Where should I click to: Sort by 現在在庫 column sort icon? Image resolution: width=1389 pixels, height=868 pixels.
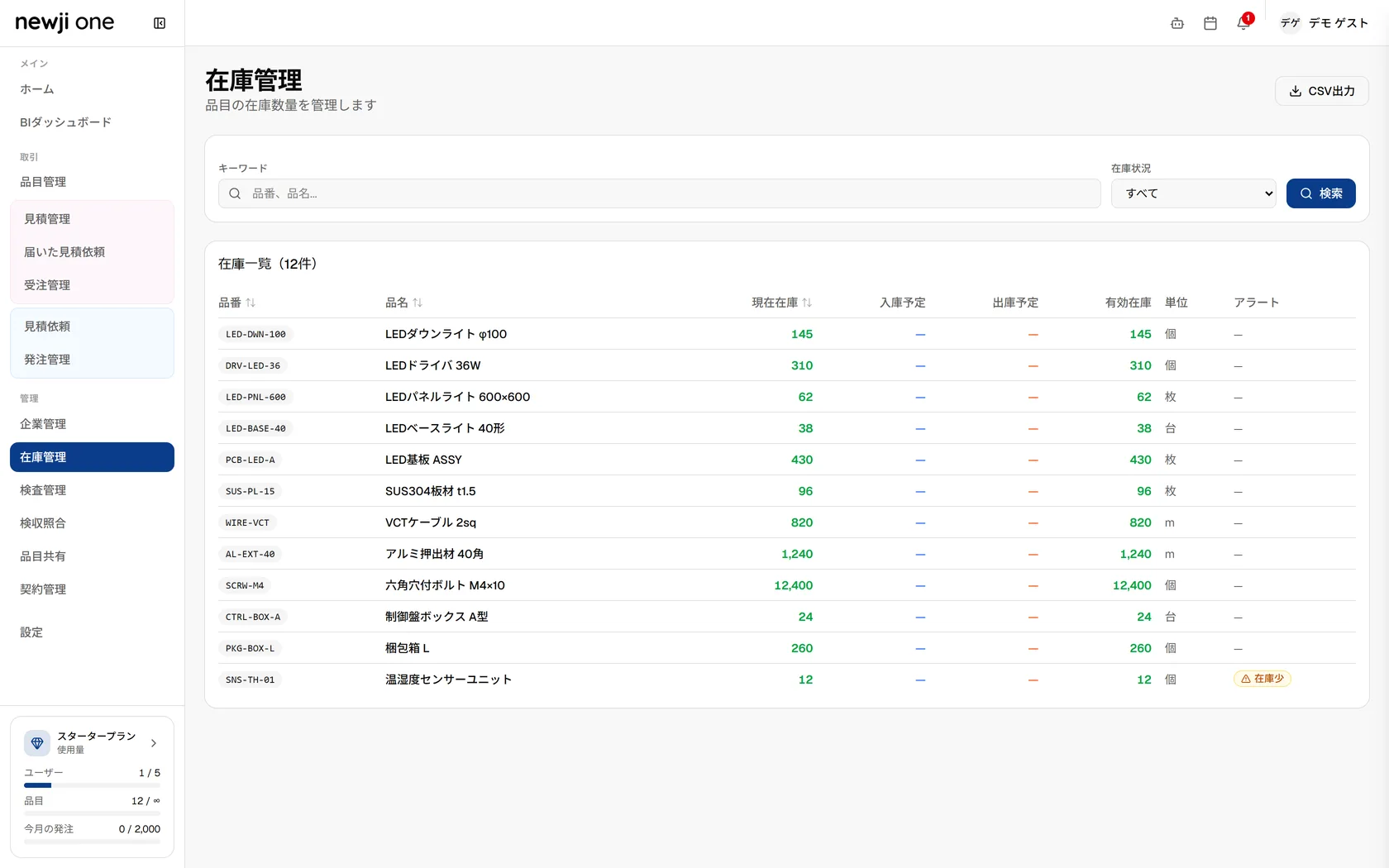[x=807, y=303]
